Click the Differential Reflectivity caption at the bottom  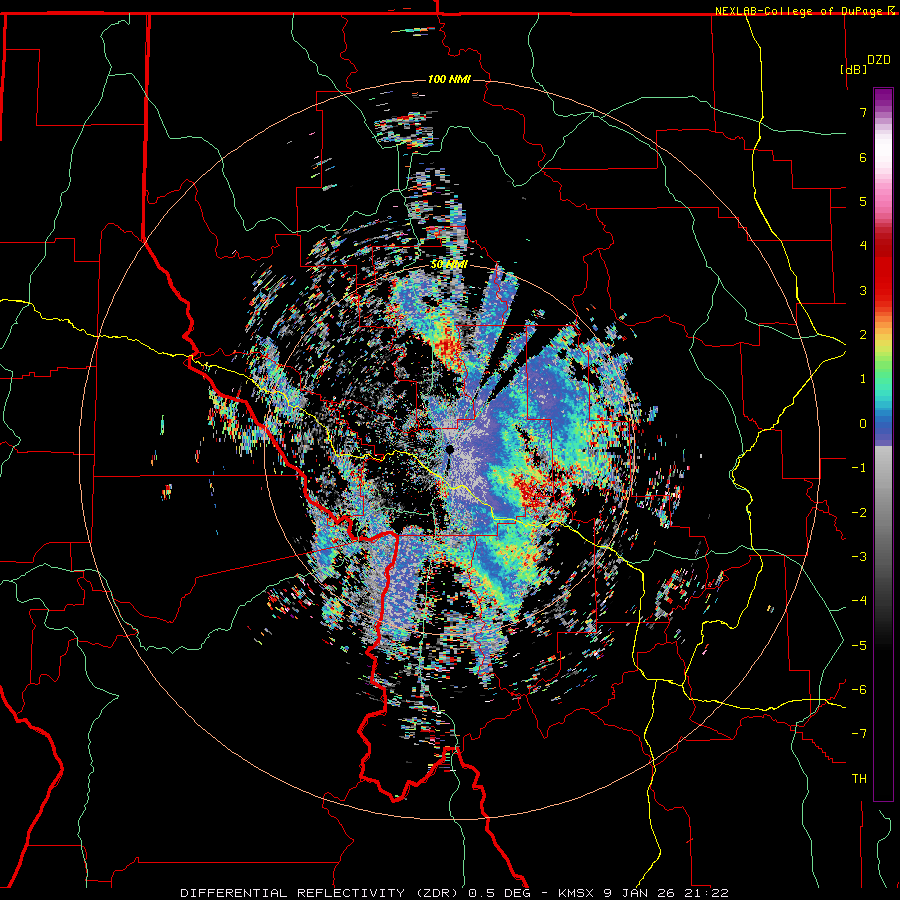(454, 893)
